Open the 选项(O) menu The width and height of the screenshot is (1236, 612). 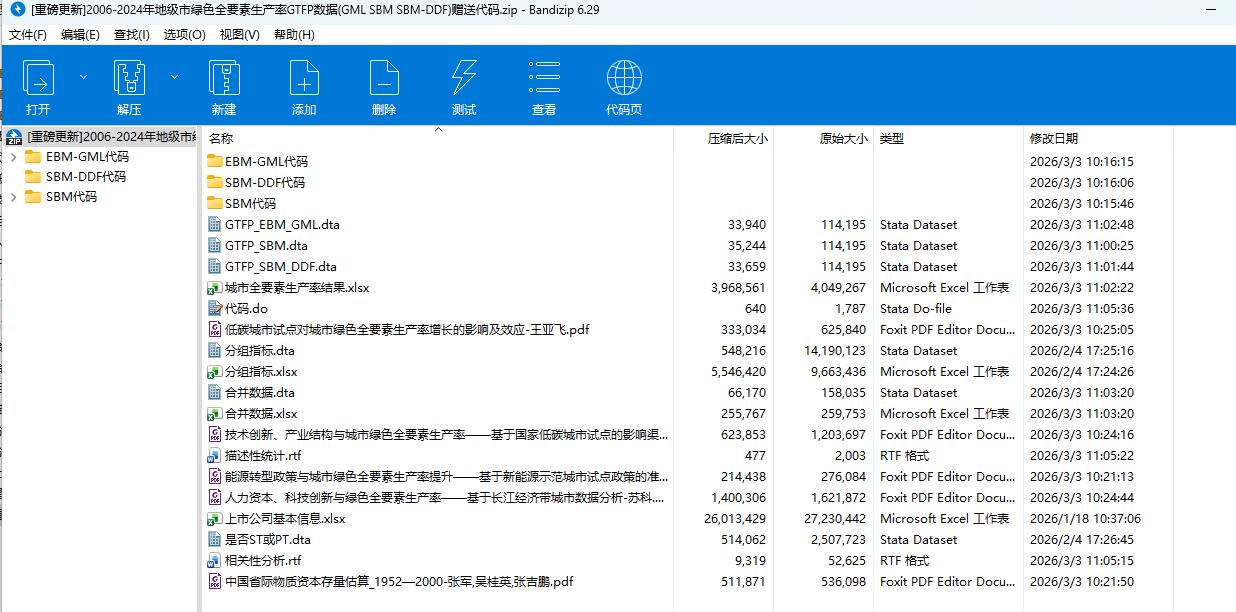184,34
